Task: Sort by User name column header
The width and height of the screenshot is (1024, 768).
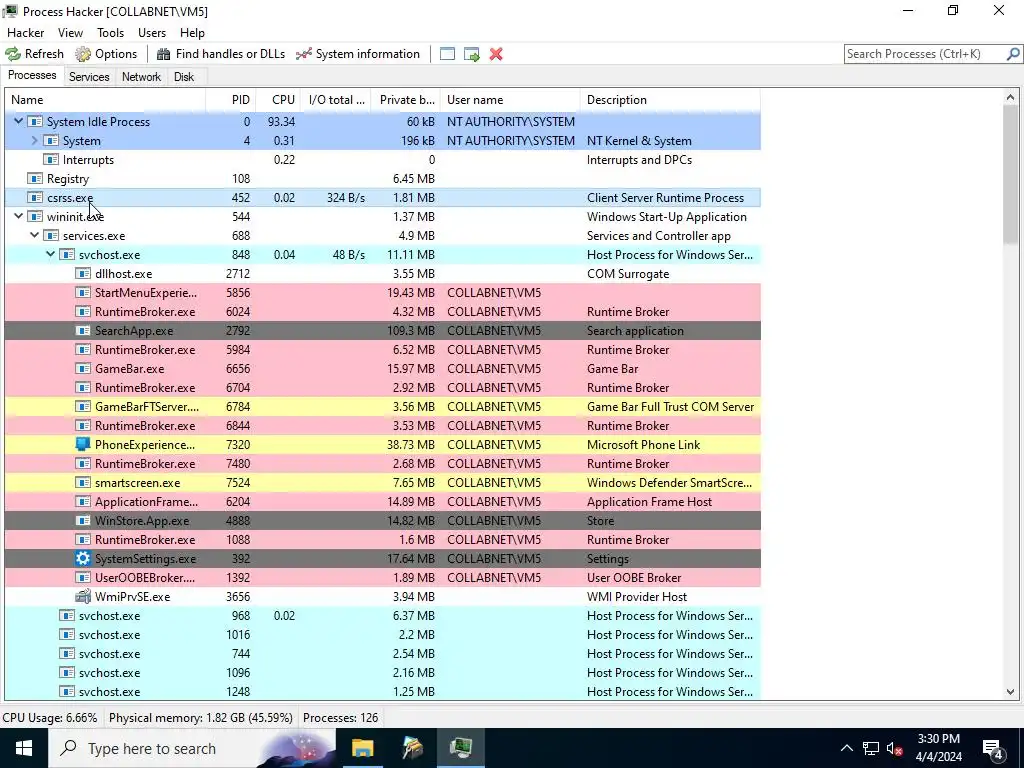Action: (x=510, y=100)
